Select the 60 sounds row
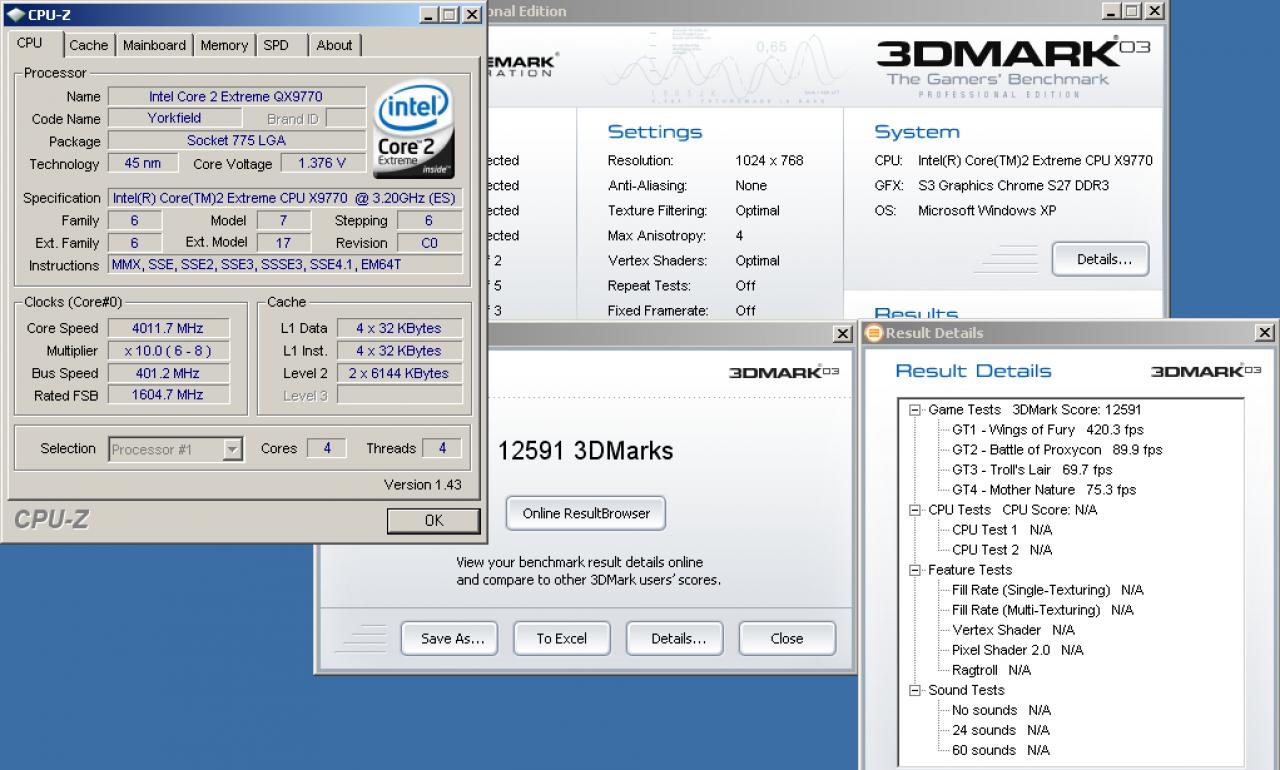The width and height of the screenshot is (1280, 770). coord(1001,750)
